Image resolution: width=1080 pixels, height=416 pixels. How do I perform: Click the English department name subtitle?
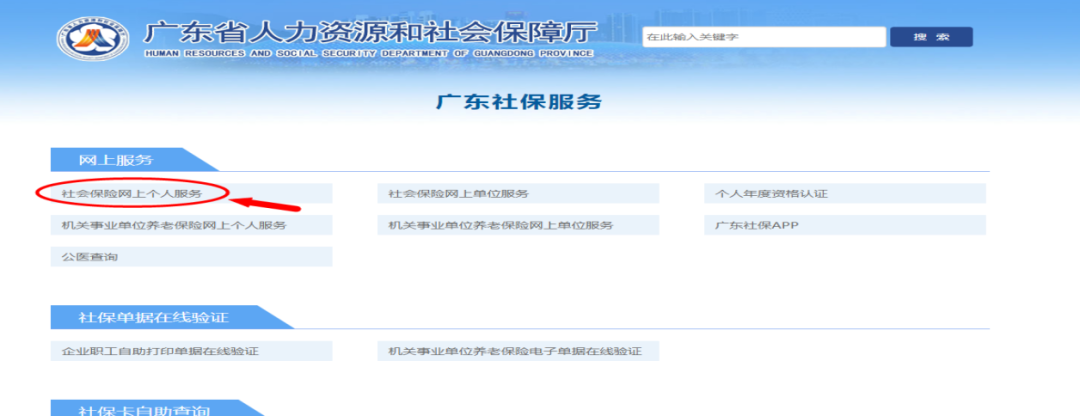[x=368, y=53]
